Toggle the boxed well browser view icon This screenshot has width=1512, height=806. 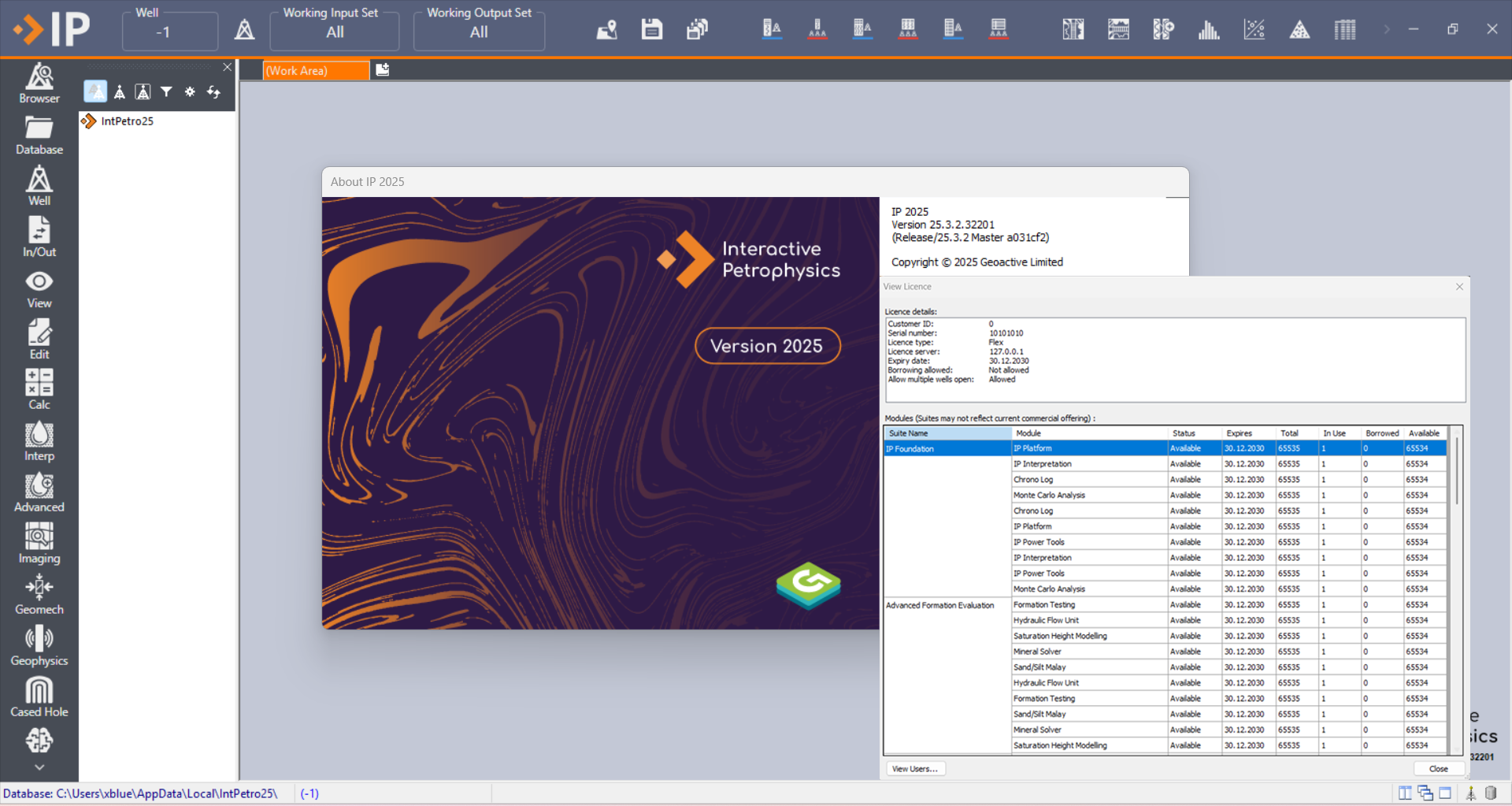[143, 92]
